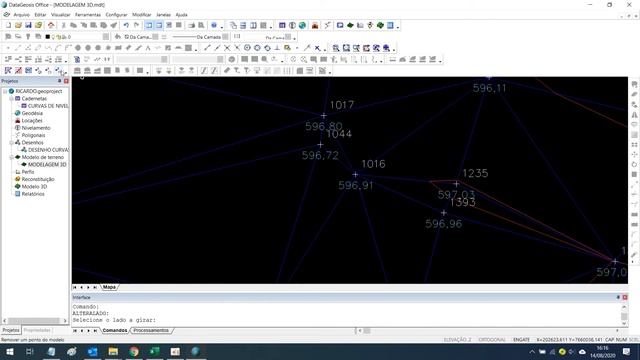640x360 pixels.
Task: Open the 'Da Camada' linetype dropdown
Action: coord(225,37)
